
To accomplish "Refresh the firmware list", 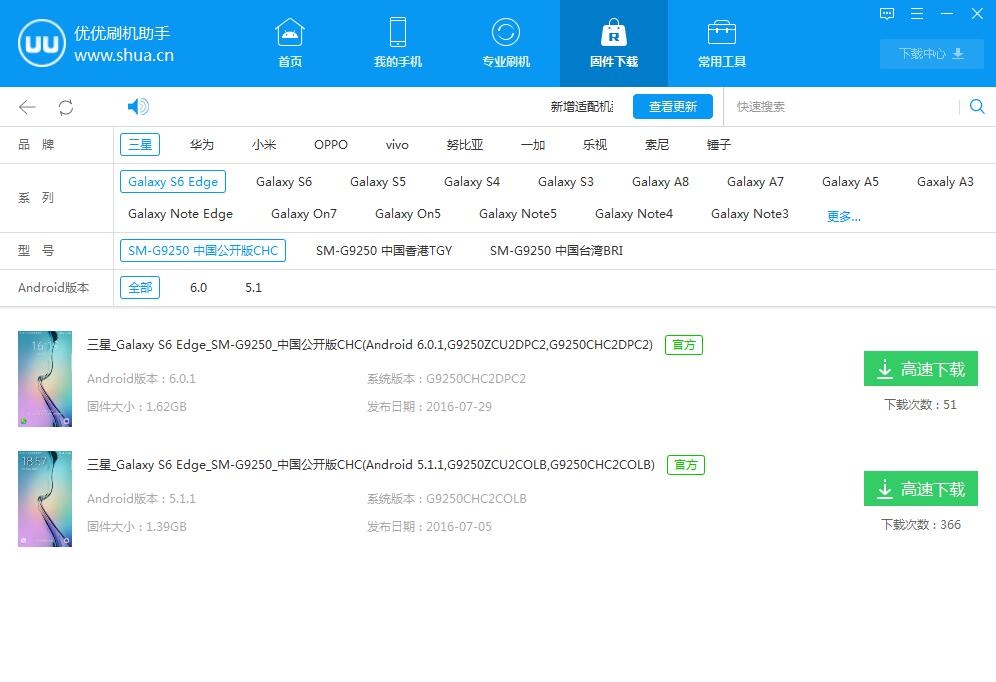I will point(66,107).
